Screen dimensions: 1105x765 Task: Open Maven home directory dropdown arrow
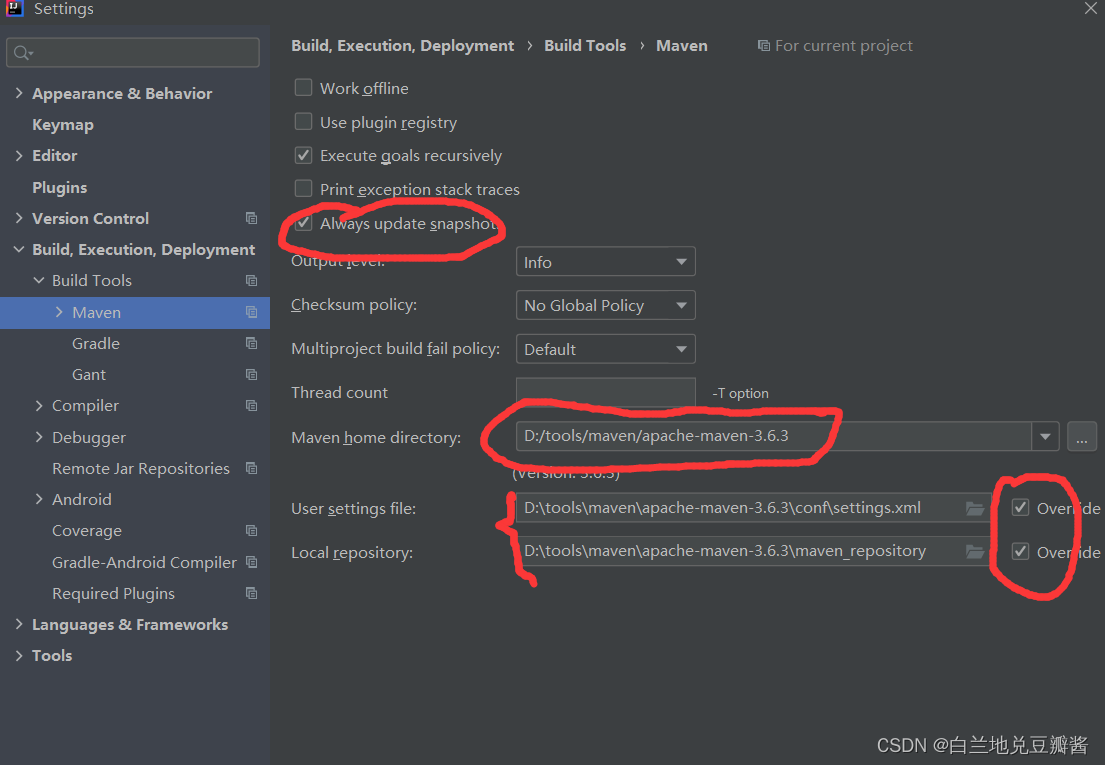(1045, 437)
